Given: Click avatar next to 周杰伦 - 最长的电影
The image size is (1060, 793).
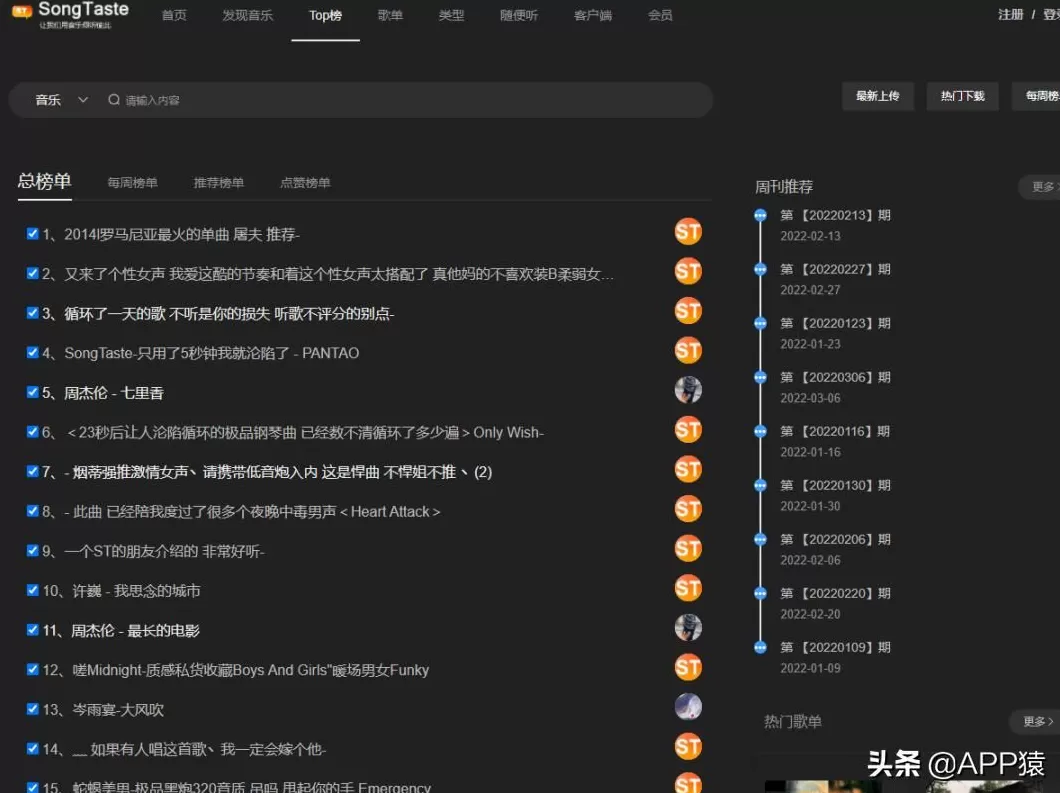Looking at the screenshot, I should point(688,628).
